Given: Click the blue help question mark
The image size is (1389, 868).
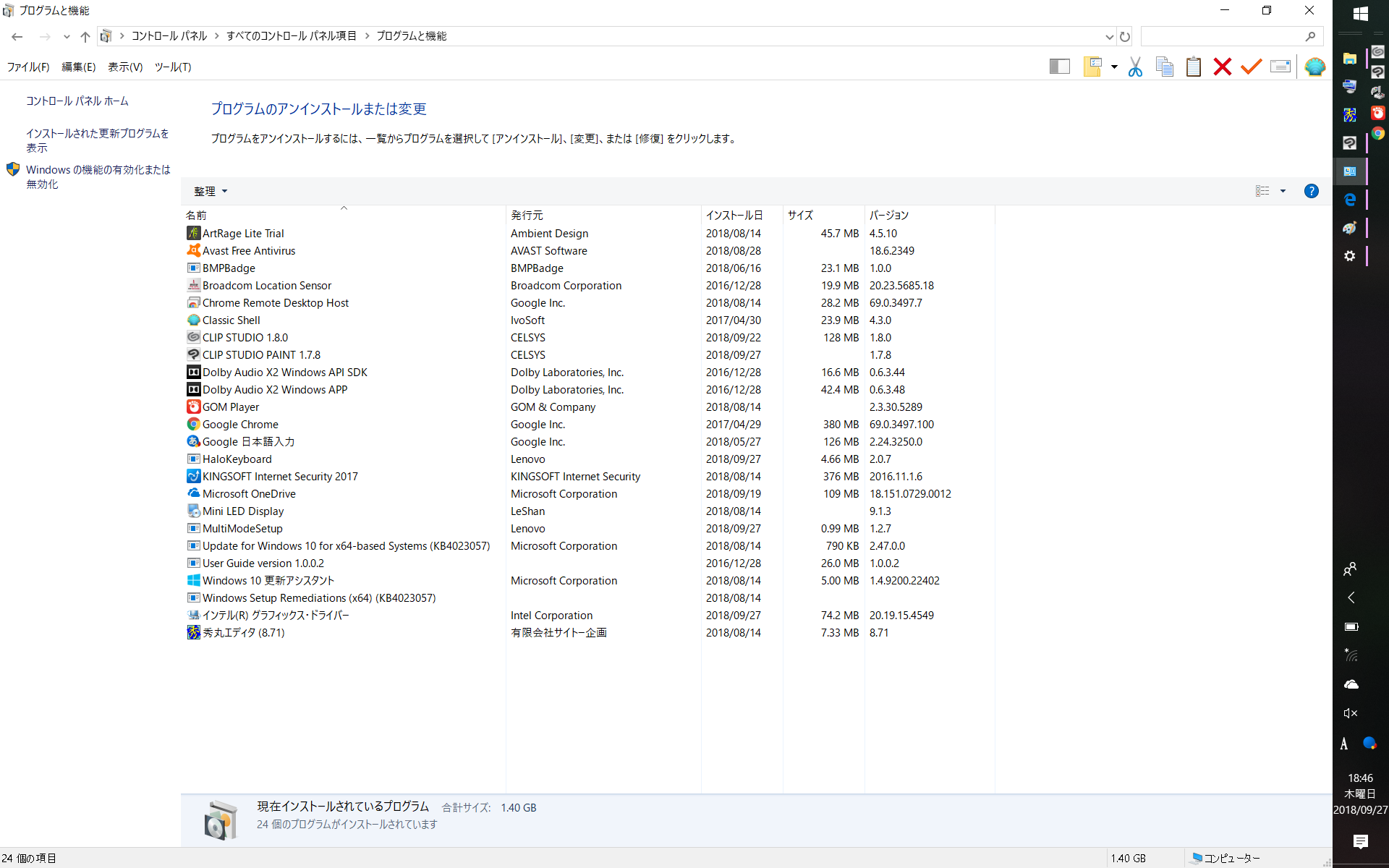Looking at the screenshot, I should click(x=1311, y=191).
